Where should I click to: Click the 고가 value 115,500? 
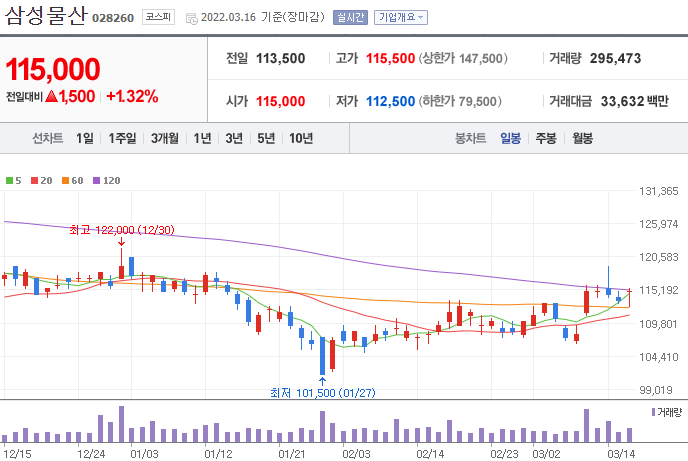391,58
